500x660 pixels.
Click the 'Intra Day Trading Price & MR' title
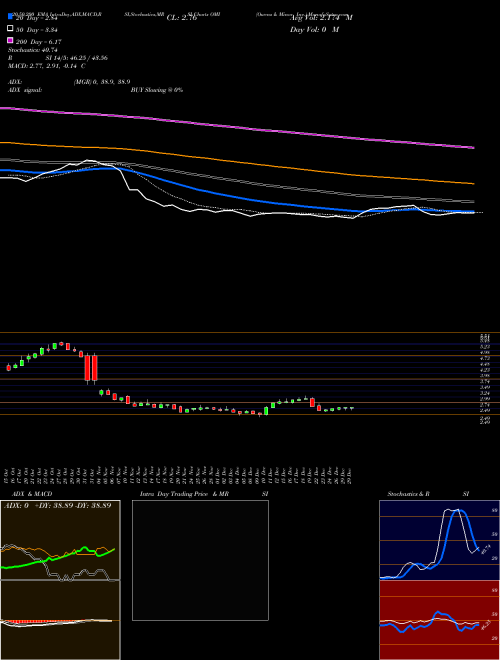point(184,494)
